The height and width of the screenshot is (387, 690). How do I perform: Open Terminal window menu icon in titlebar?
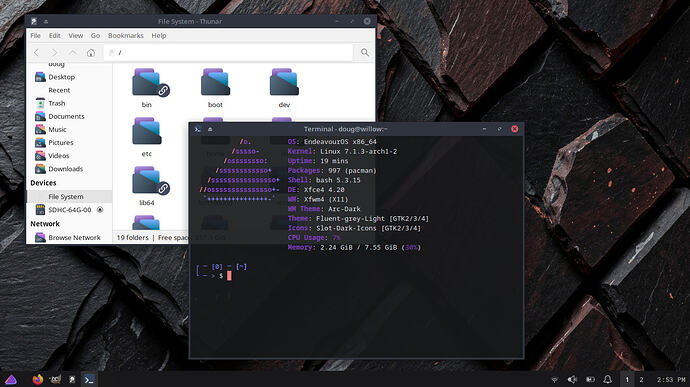coord(198,129)
